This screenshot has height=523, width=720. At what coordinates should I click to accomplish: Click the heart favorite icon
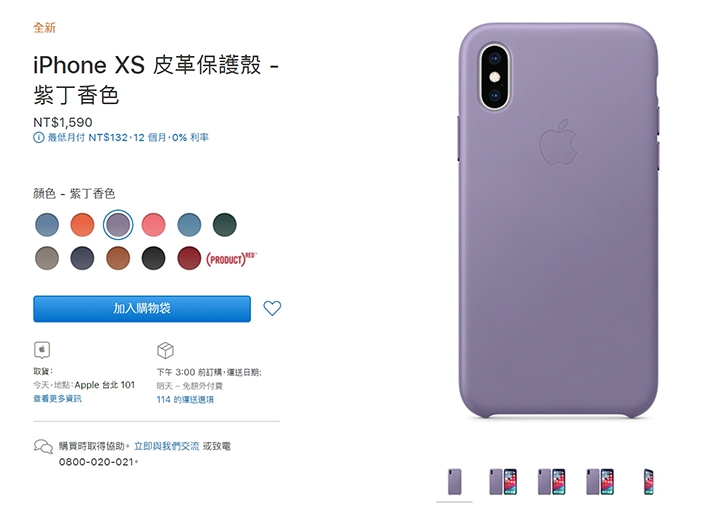point(272,308)
